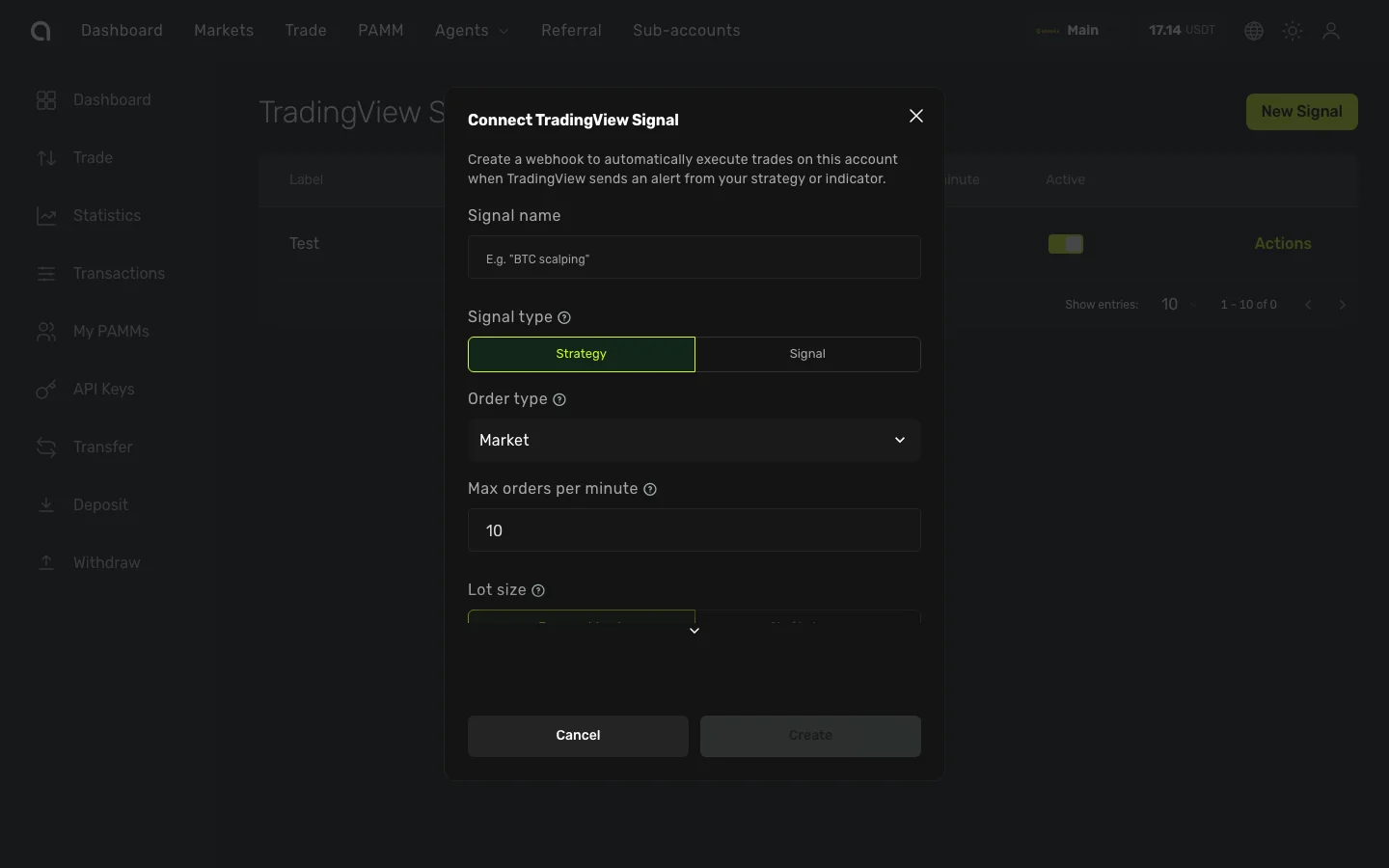Open Transactions from the sidebar

46,274
